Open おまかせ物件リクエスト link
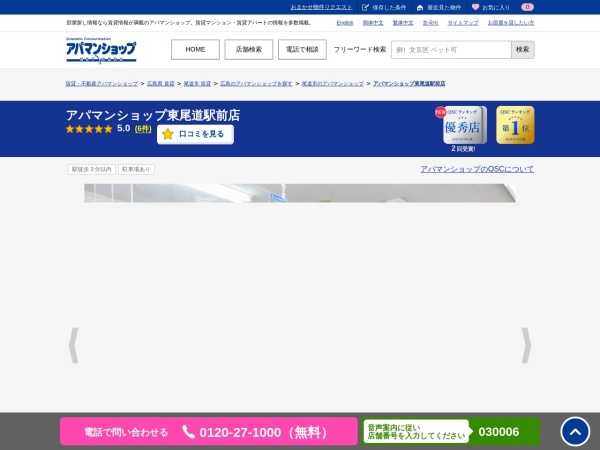 [x=321, y=7]
